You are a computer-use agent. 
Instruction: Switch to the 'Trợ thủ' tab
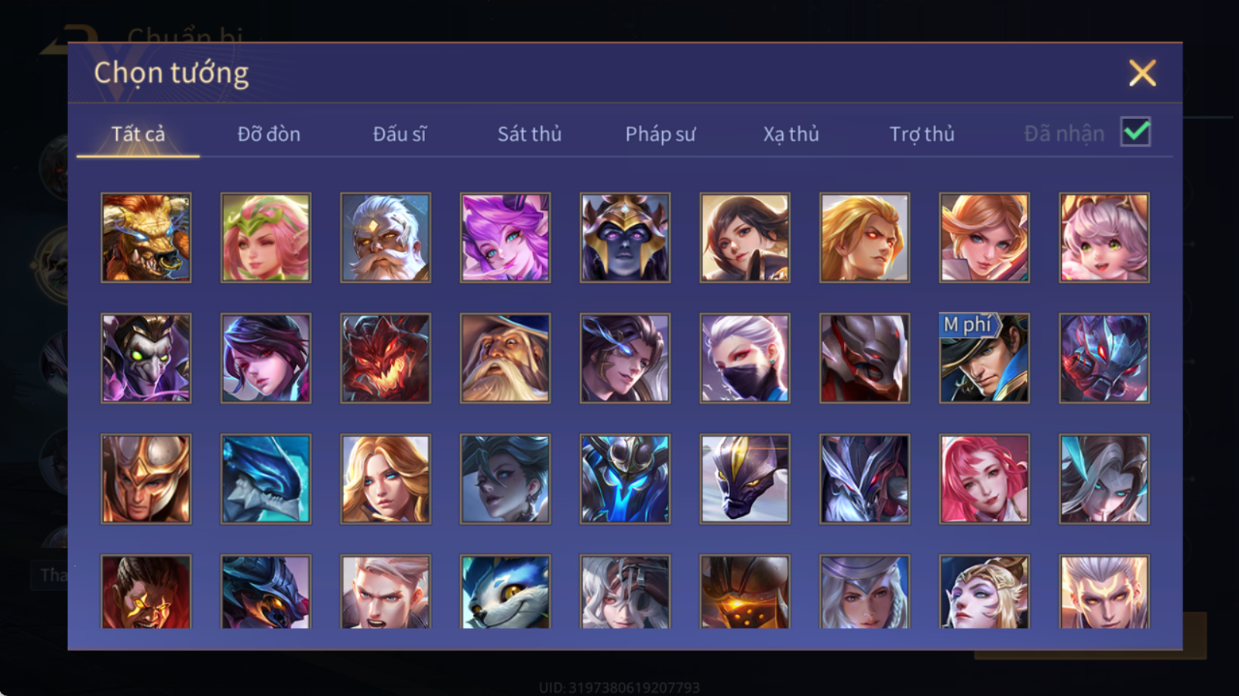pos(922,134)
